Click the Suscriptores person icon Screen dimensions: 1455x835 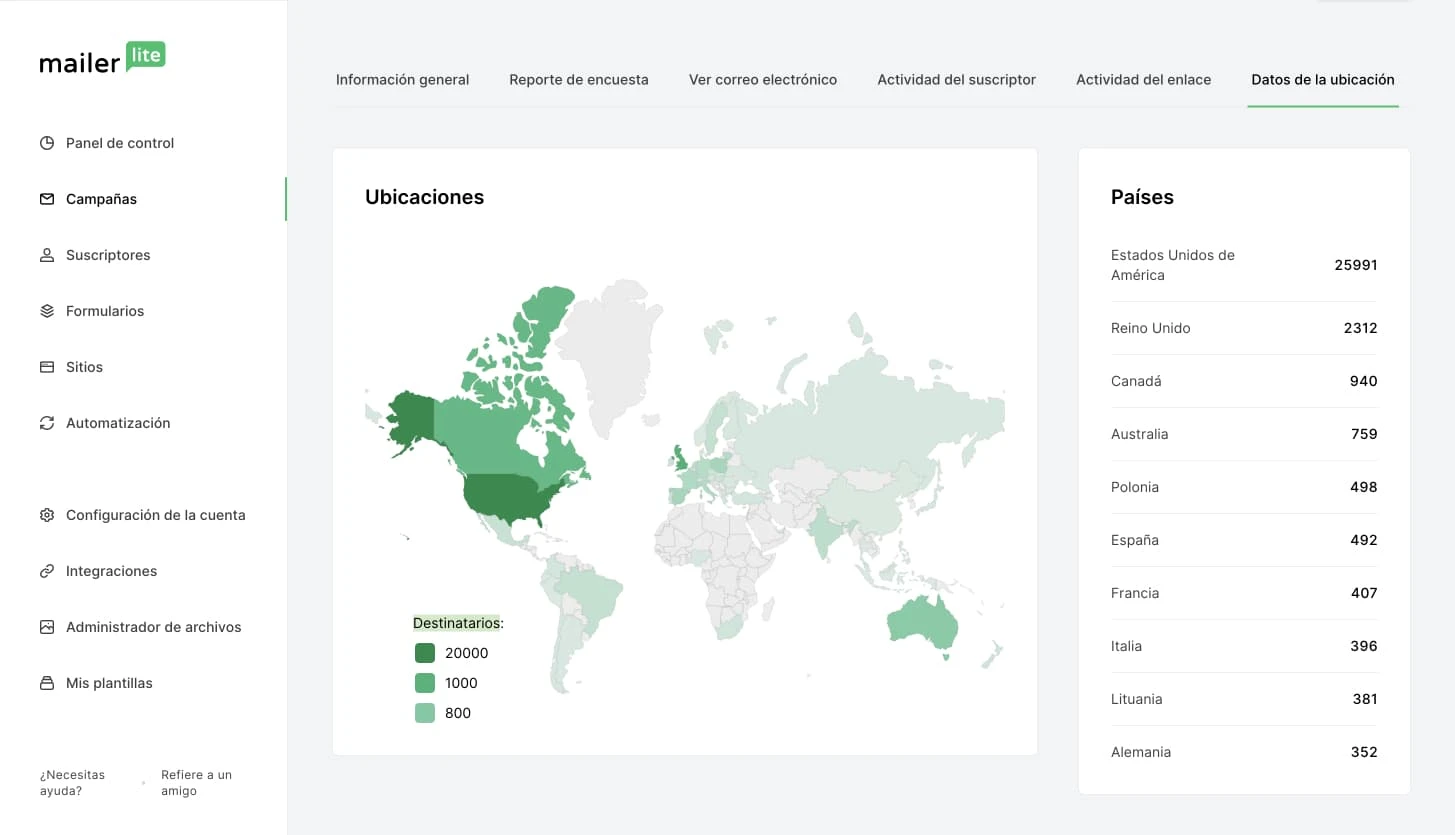(x=47, y=255)
